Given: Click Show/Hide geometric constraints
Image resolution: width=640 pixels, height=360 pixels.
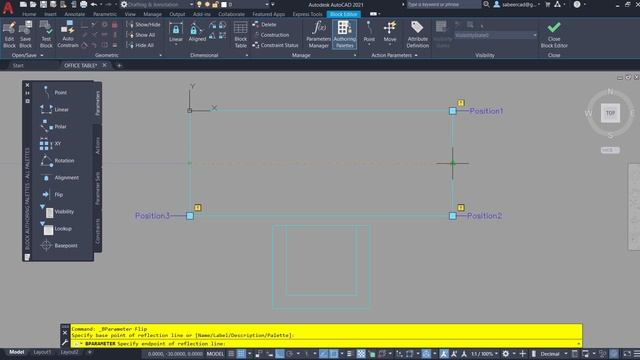Looking at the screenshot, I should coord(143,24).
